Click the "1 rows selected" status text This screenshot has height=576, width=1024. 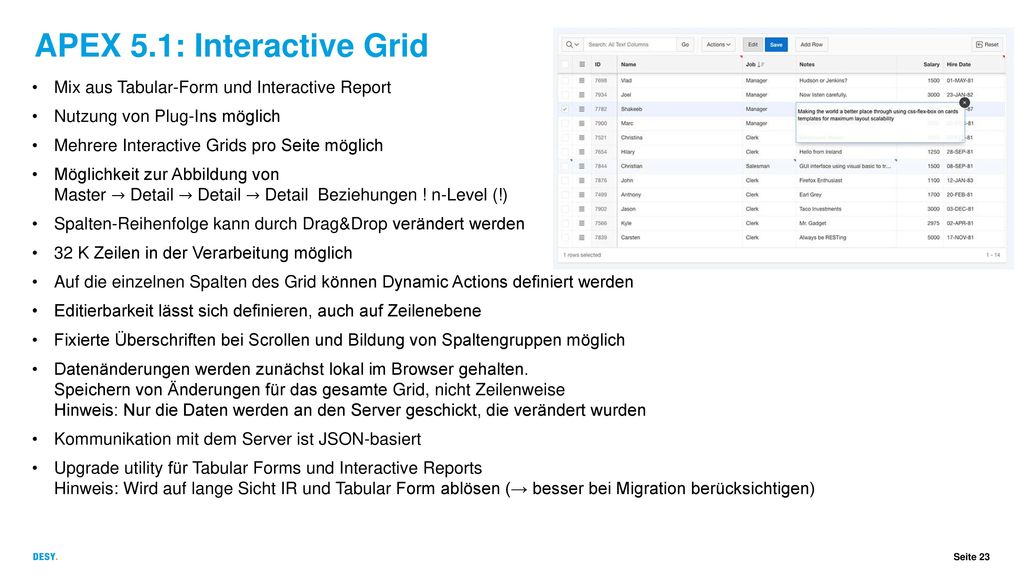coord(582,255)
